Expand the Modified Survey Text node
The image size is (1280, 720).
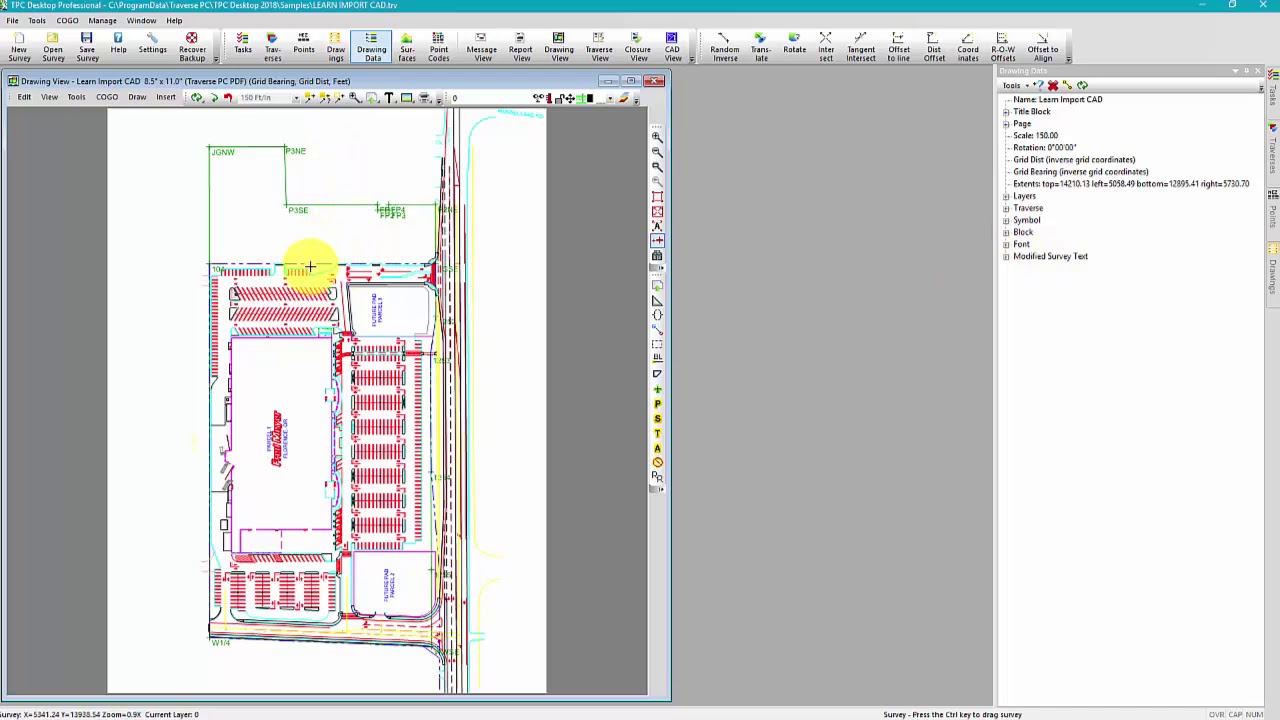(1006, 256)
